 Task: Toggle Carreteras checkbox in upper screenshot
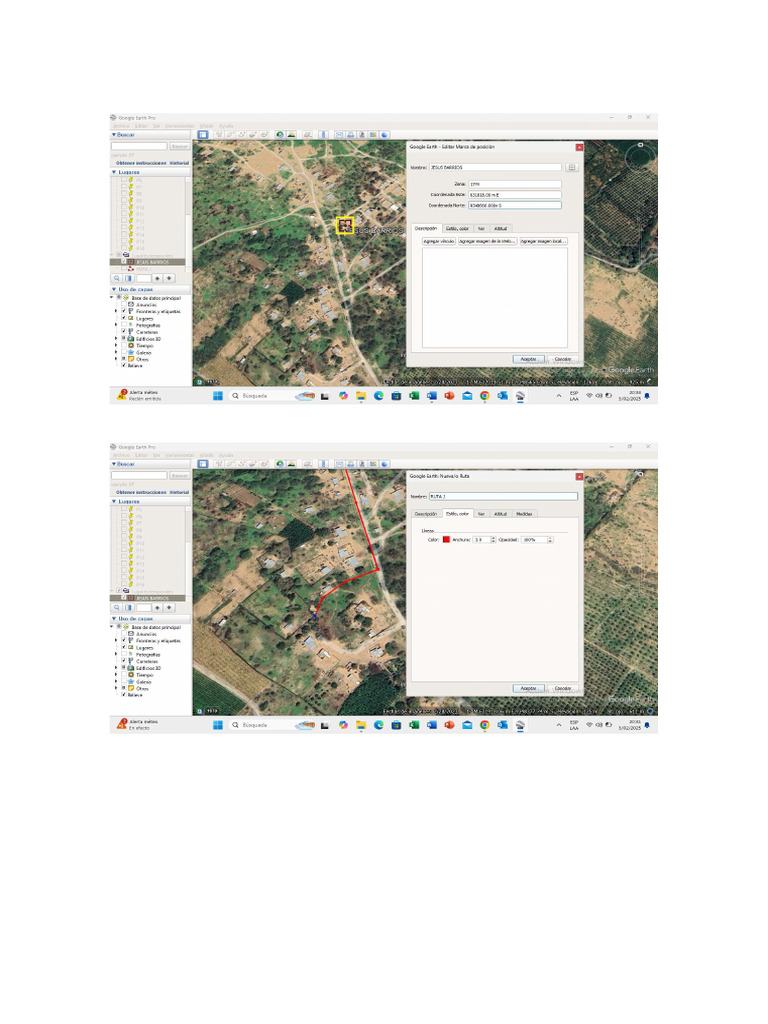[x=124, y=332]
